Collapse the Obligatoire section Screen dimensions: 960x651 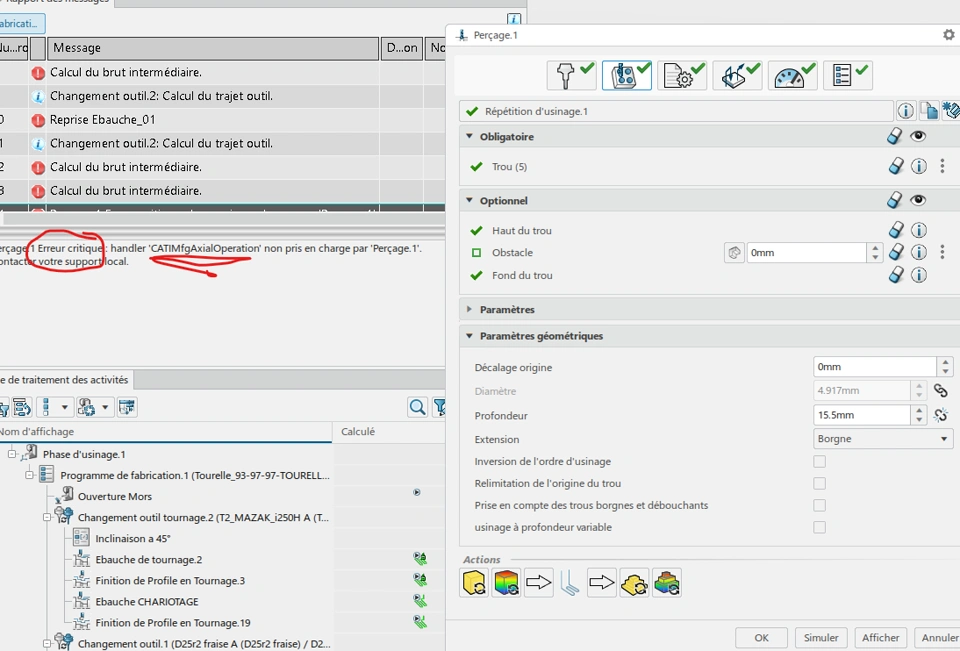(x=470, y=136)
